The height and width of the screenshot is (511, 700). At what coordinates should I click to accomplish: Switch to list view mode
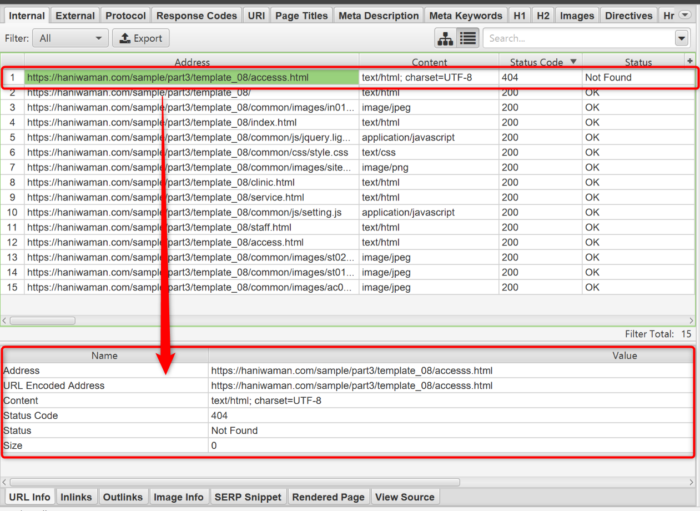[x=467, y=38]
